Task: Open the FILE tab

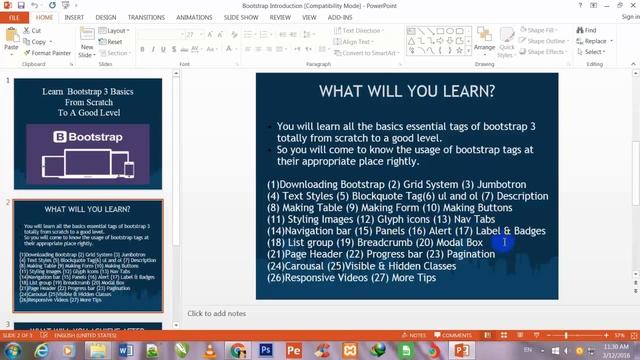Action: click(14, 18)
